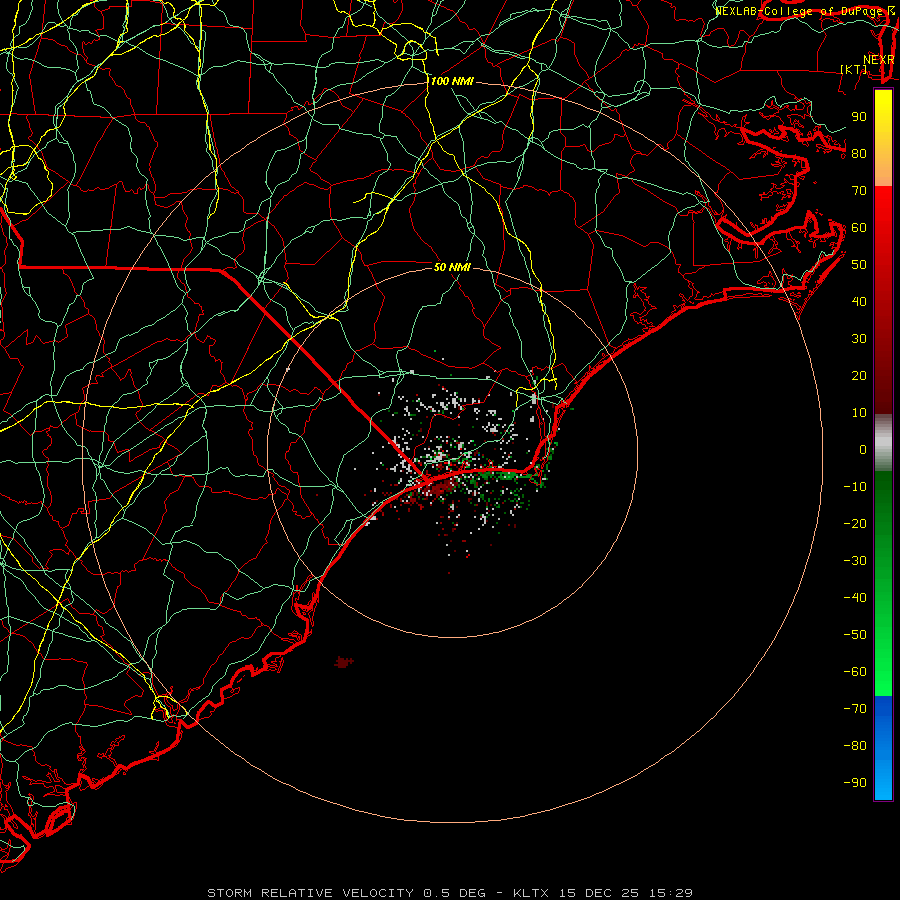Viewport: 900px width, 900px height.
Task: Click the NEXLAB-College of DuPage header text
Action: click(x=805, y=11)
